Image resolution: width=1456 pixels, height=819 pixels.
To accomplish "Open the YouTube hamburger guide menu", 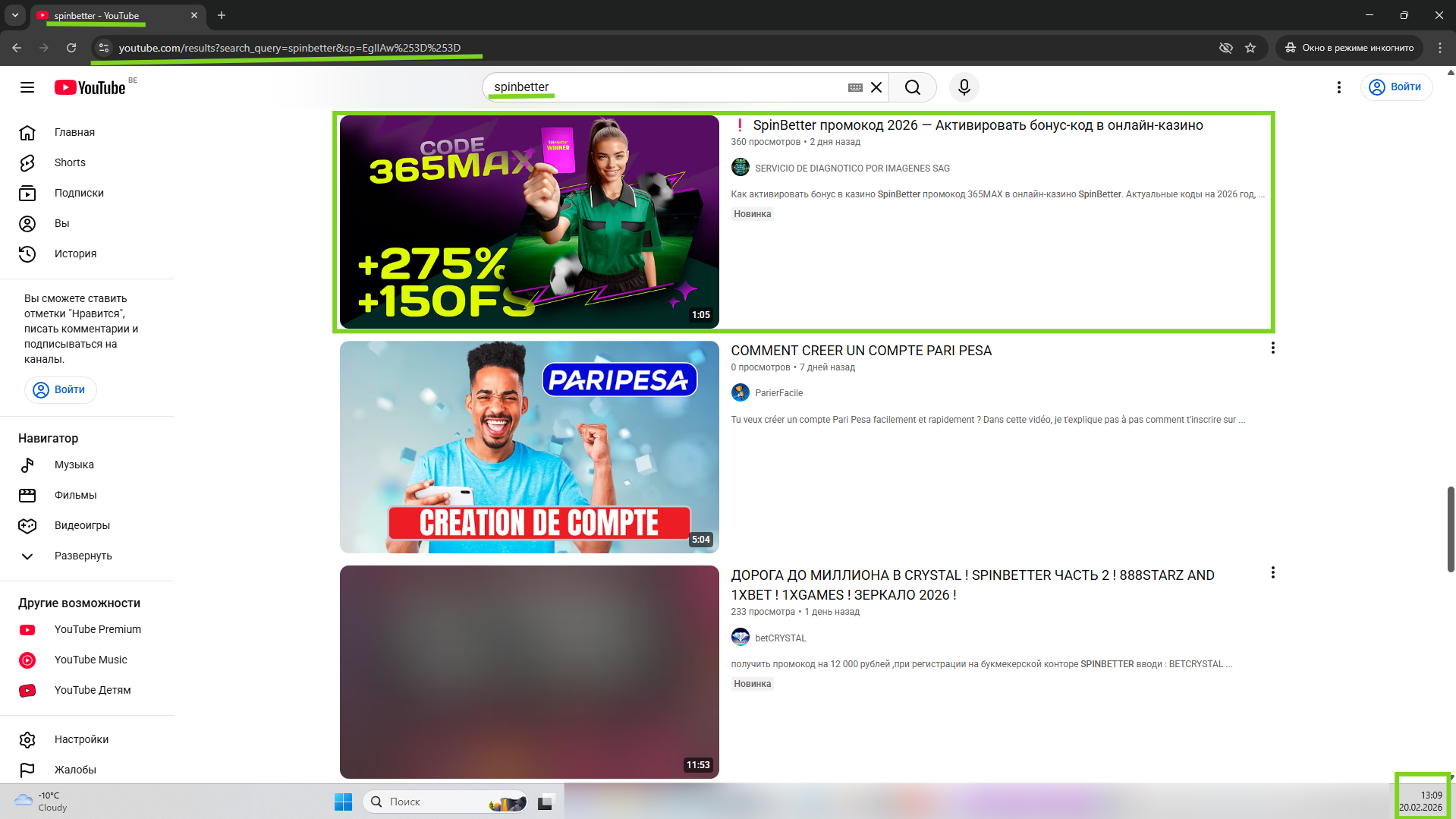I will point(27,87).
